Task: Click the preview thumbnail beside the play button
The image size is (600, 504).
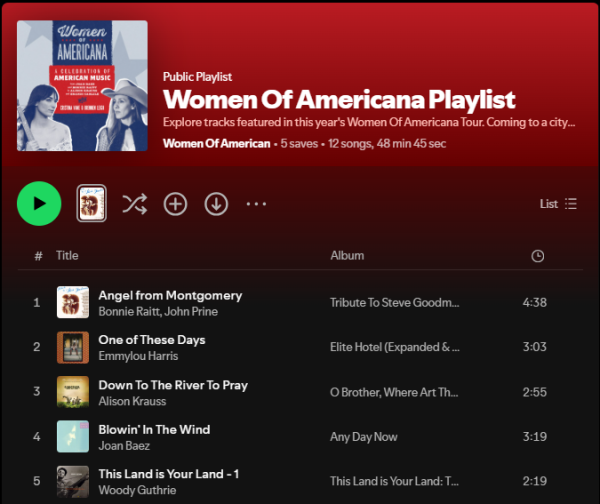Action: point(91,204)
